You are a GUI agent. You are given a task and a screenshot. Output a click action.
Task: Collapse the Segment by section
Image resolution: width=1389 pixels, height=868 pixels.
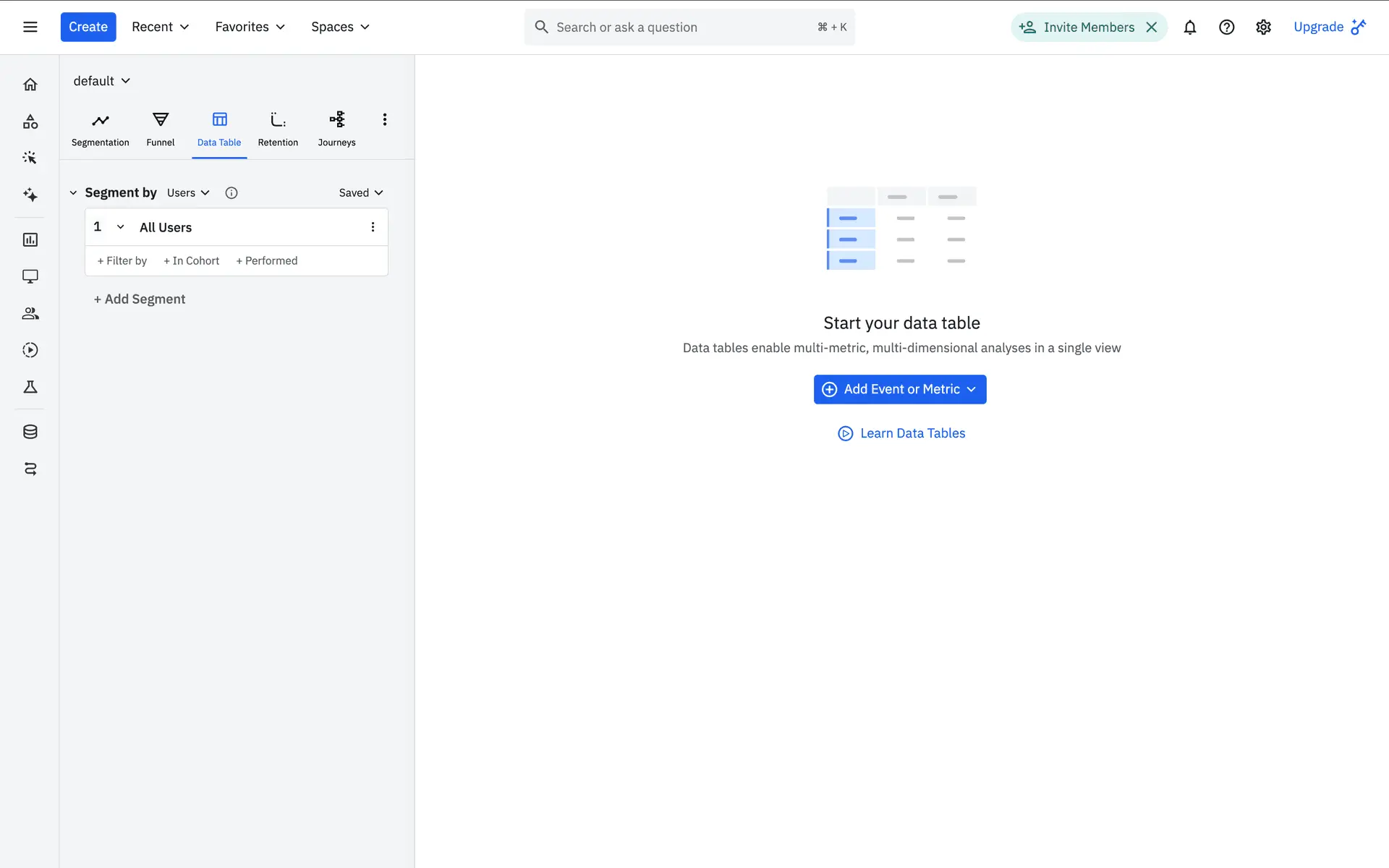coord(73,192)
